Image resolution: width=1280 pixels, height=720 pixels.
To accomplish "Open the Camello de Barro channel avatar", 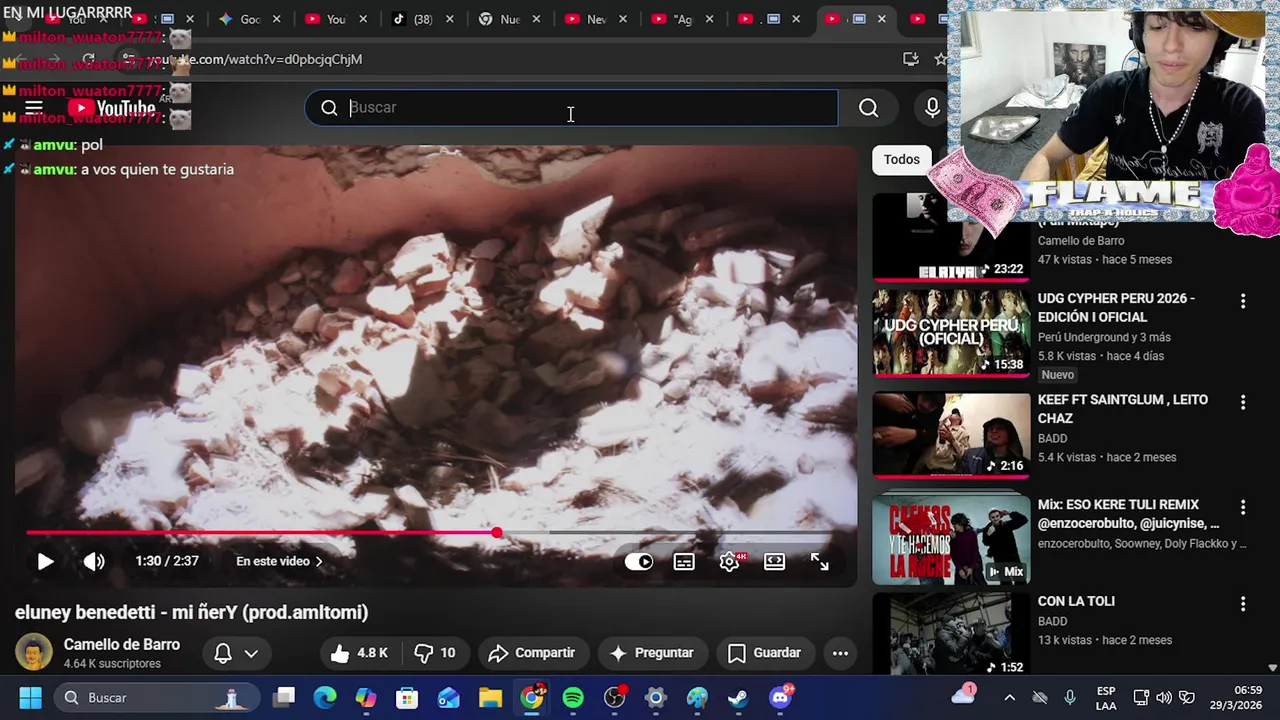I will tap(34, 652).
